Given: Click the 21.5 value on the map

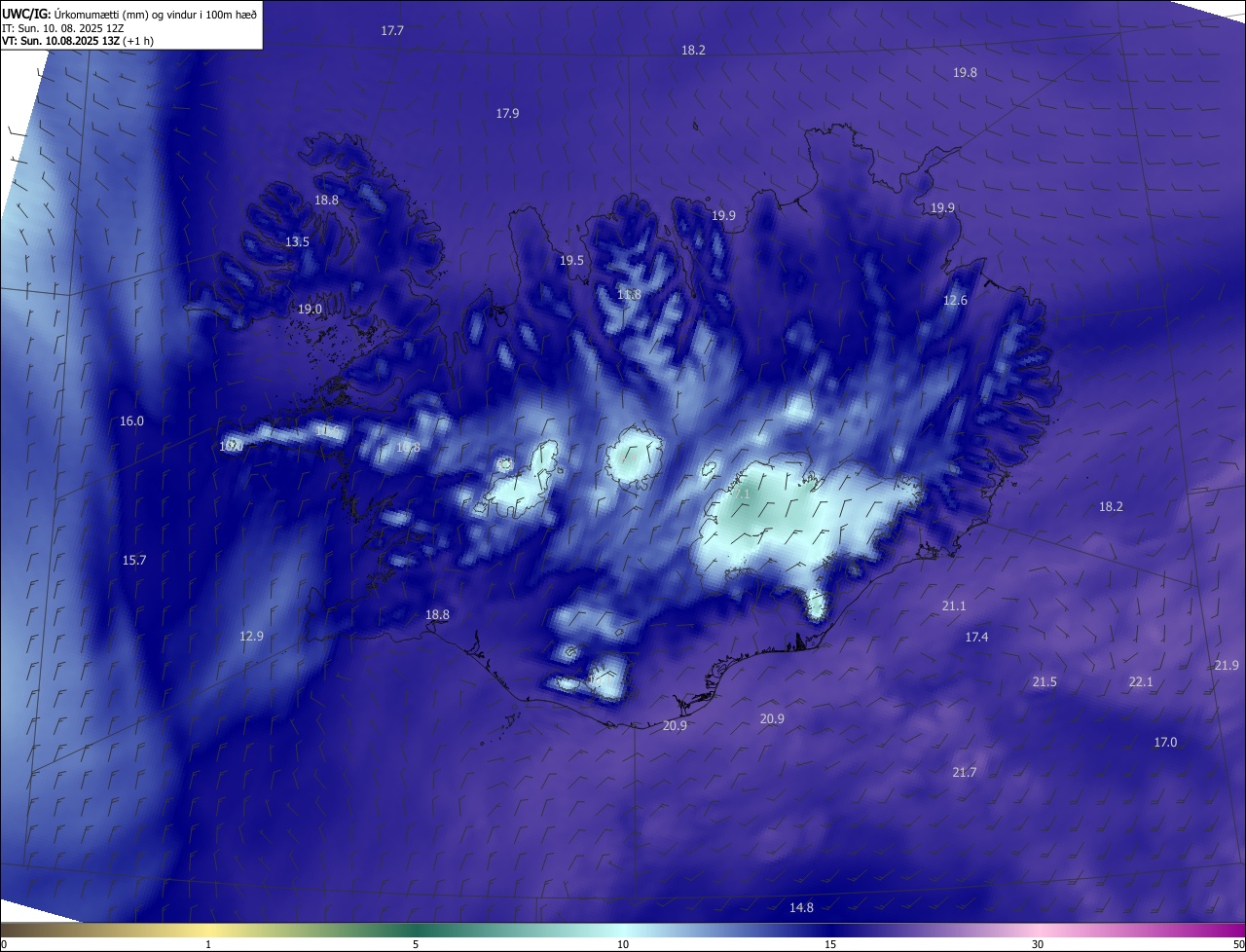Looking at the screenshot, I should tap(1044, 682).
